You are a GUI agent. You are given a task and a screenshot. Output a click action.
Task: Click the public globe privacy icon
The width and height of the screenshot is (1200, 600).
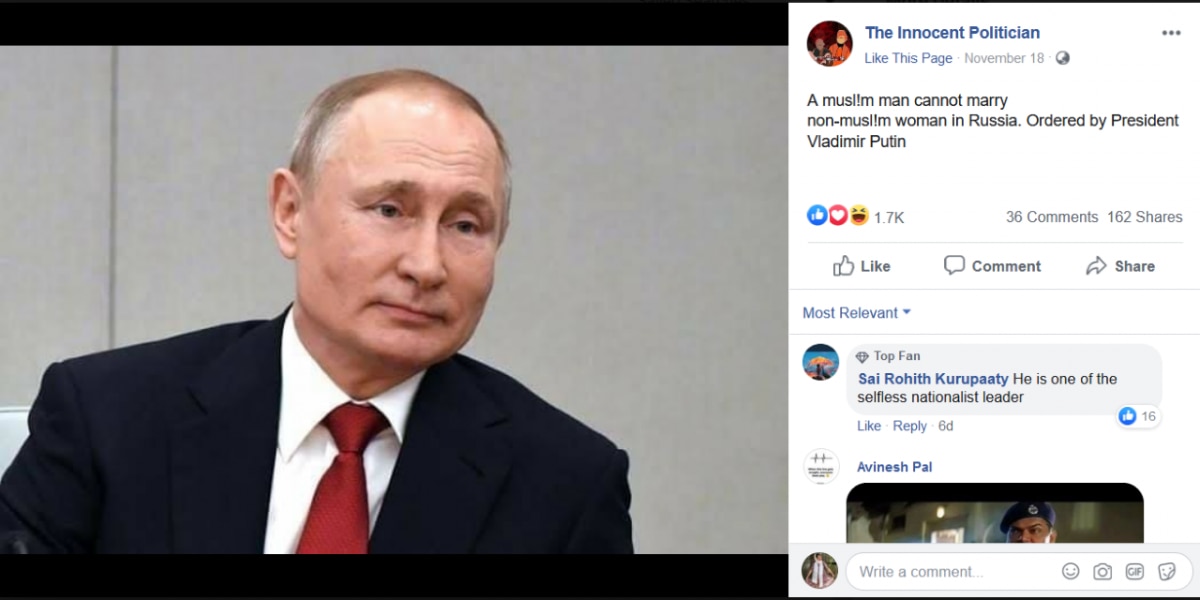1062,58
